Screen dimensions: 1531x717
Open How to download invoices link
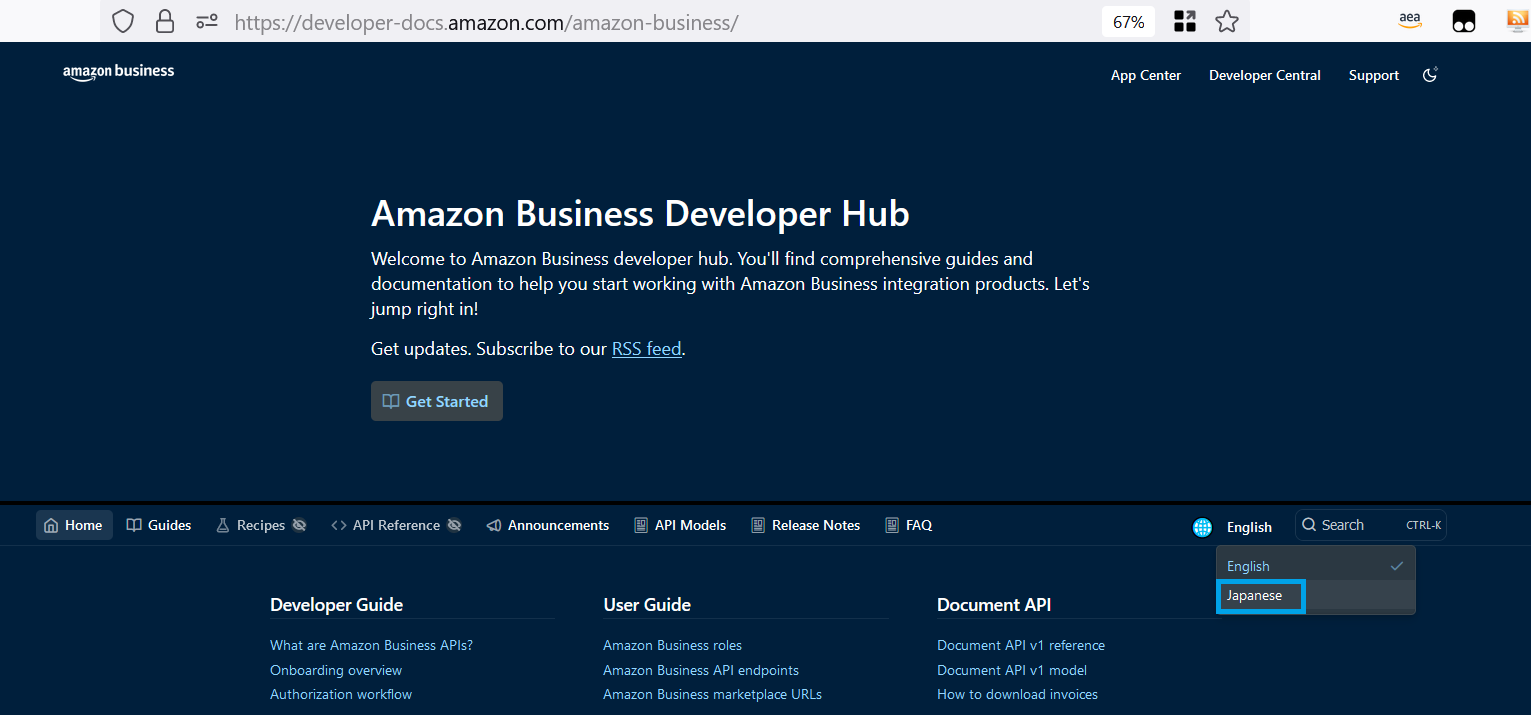click(1017, 694)
